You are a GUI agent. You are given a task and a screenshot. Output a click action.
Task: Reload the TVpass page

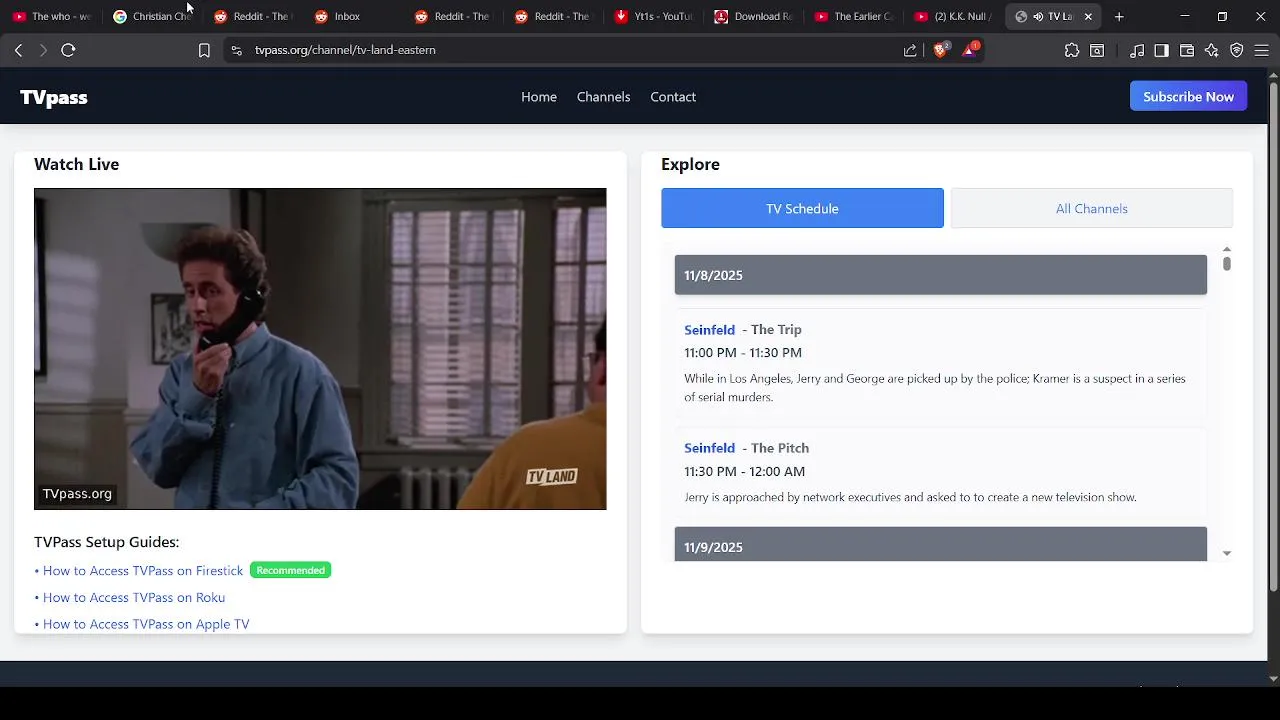[x=68, y=50]
